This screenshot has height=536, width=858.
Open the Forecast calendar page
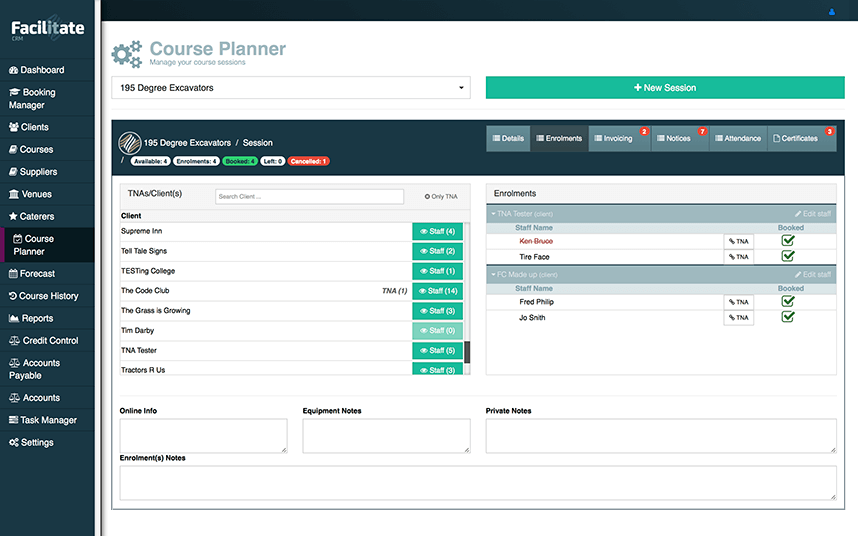37,273
